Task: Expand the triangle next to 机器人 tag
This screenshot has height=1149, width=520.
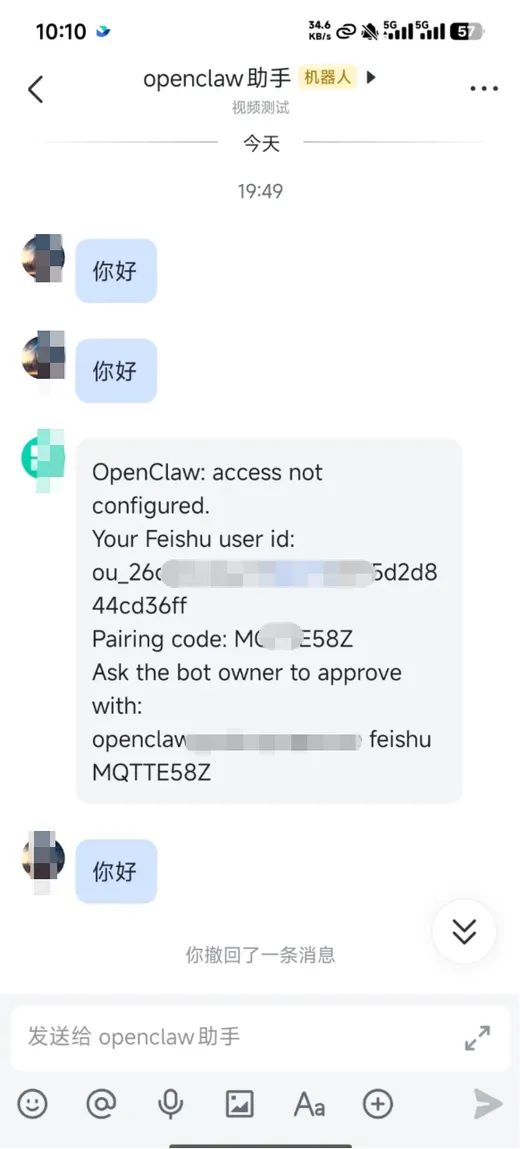Action: pos(371,77)
